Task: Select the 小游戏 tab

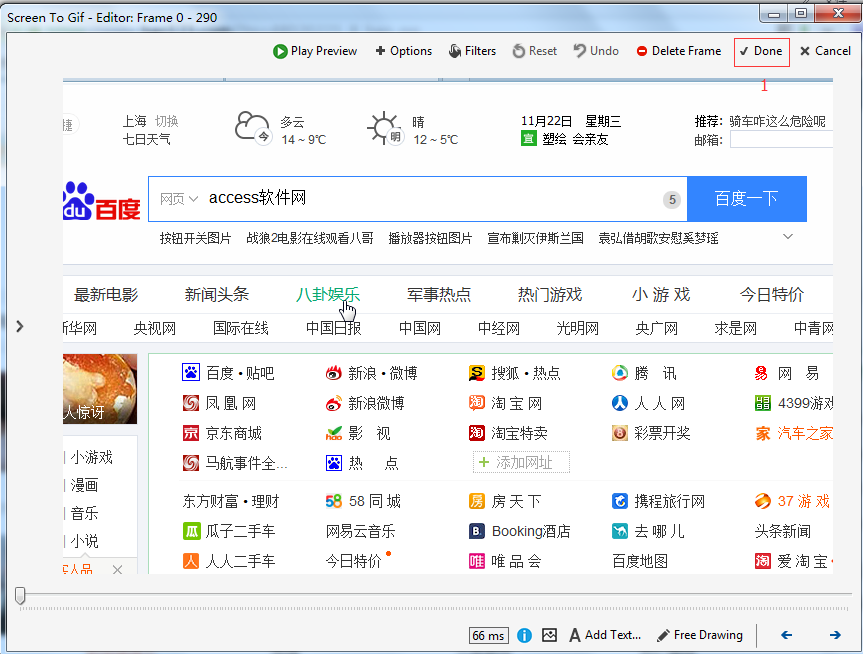Action: tap(661, 295)
